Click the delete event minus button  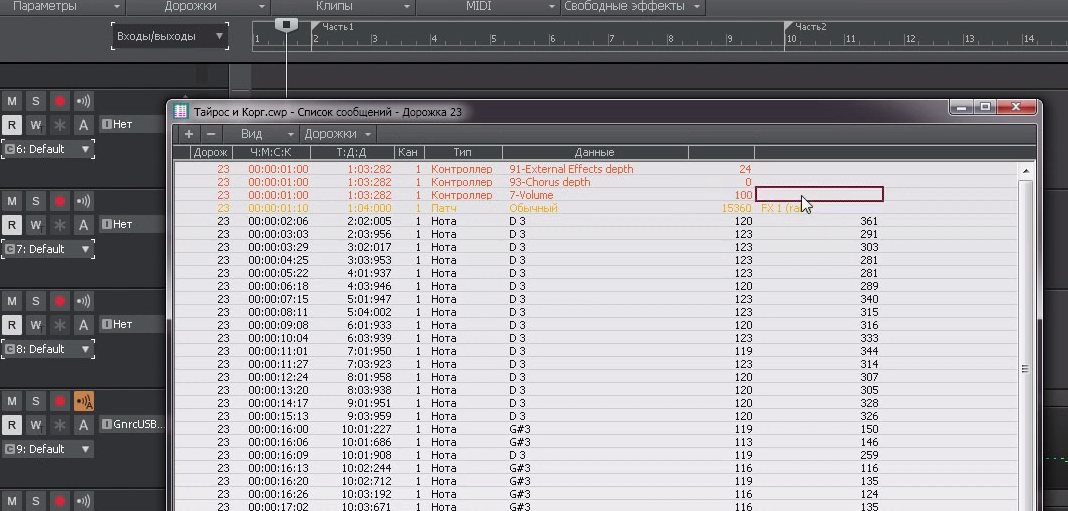pyautogui.click(x=210, y=134)
